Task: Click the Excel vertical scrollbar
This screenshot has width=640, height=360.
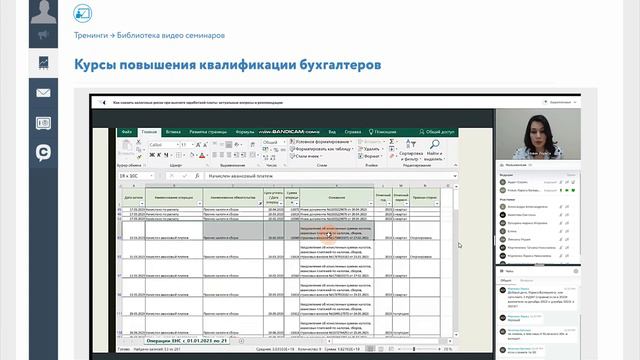Action: 456,260
